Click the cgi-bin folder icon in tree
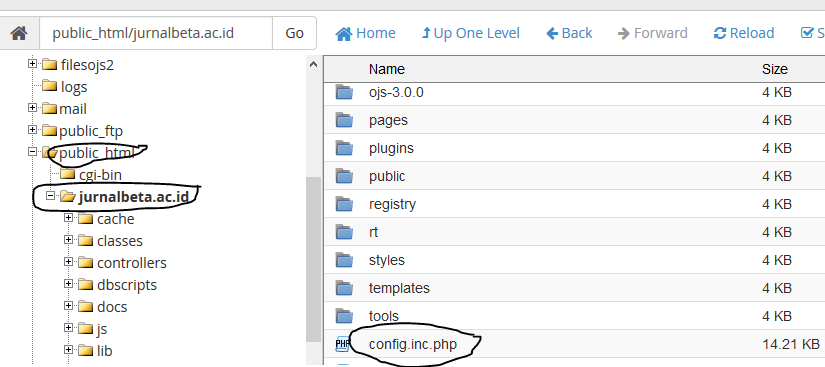825x367 pixels. click(67, 174)
